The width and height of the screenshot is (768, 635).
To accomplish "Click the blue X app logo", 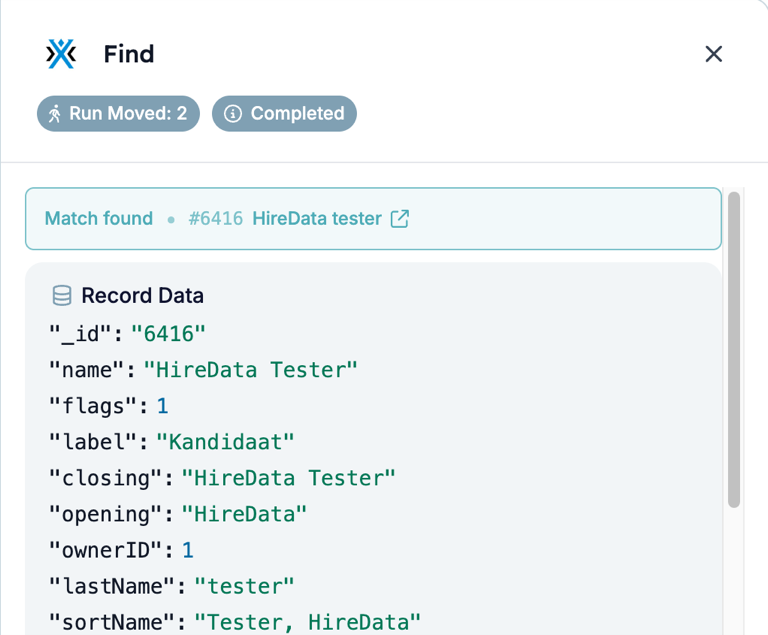I will pyautogui.click(x=61, y=53).
